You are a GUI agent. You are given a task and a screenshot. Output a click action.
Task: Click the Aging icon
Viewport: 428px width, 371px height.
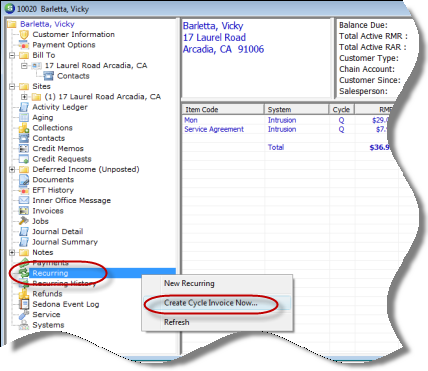pyautogui.click(x=24, y=117)
